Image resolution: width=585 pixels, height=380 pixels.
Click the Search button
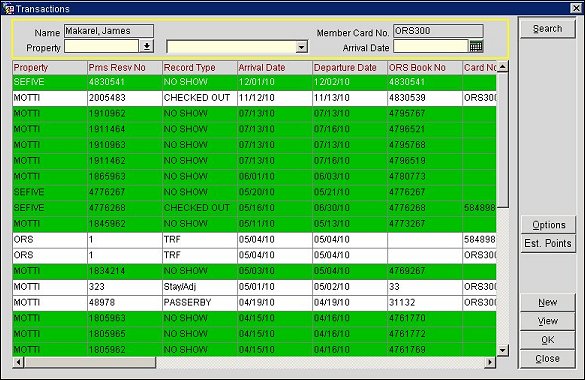(547, 29)
